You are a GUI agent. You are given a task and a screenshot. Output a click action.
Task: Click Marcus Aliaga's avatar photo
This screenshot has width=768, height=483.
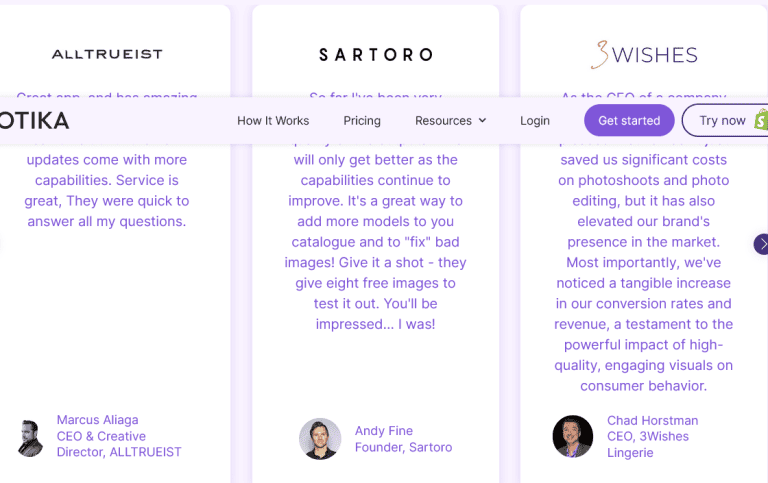click(x=30, y=438)
